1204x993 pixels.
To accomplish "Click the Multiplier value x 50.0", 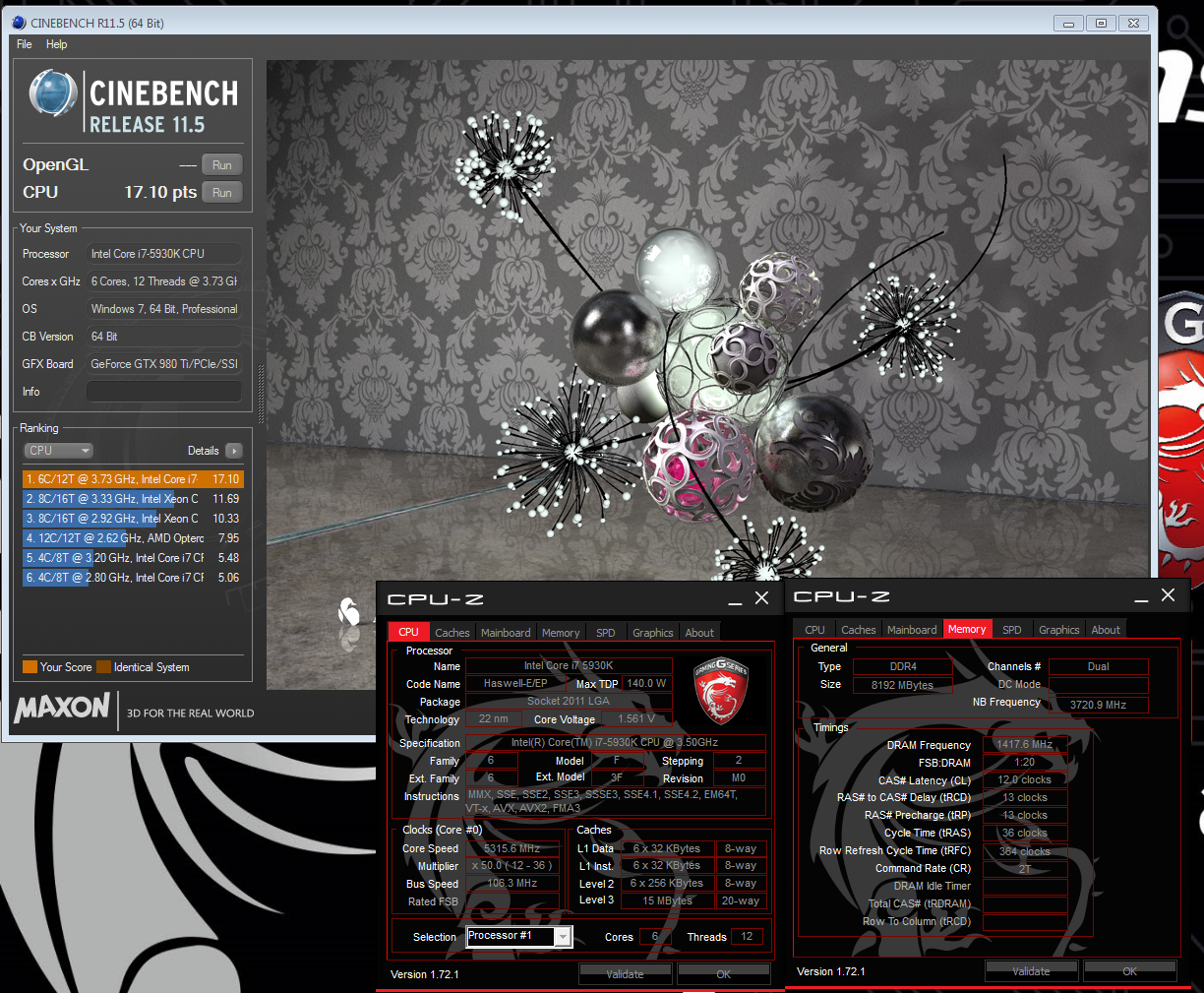I will point(512,866).
